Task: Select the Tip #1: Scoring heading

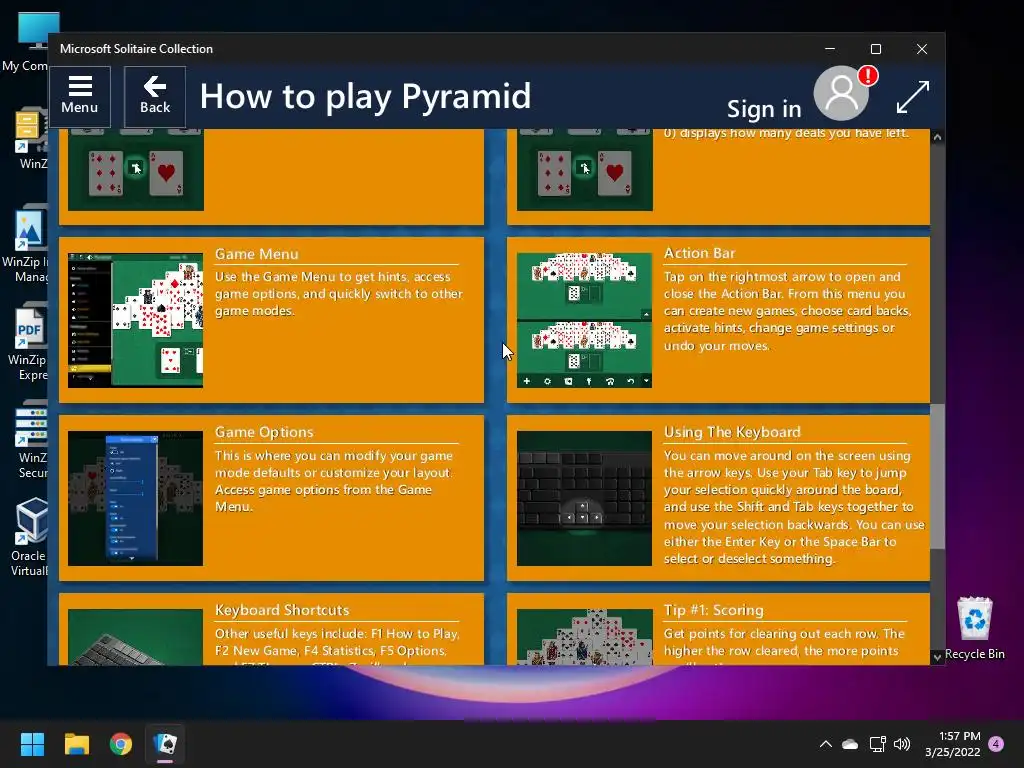Action: pyautogui.click(x=713, y=610)
